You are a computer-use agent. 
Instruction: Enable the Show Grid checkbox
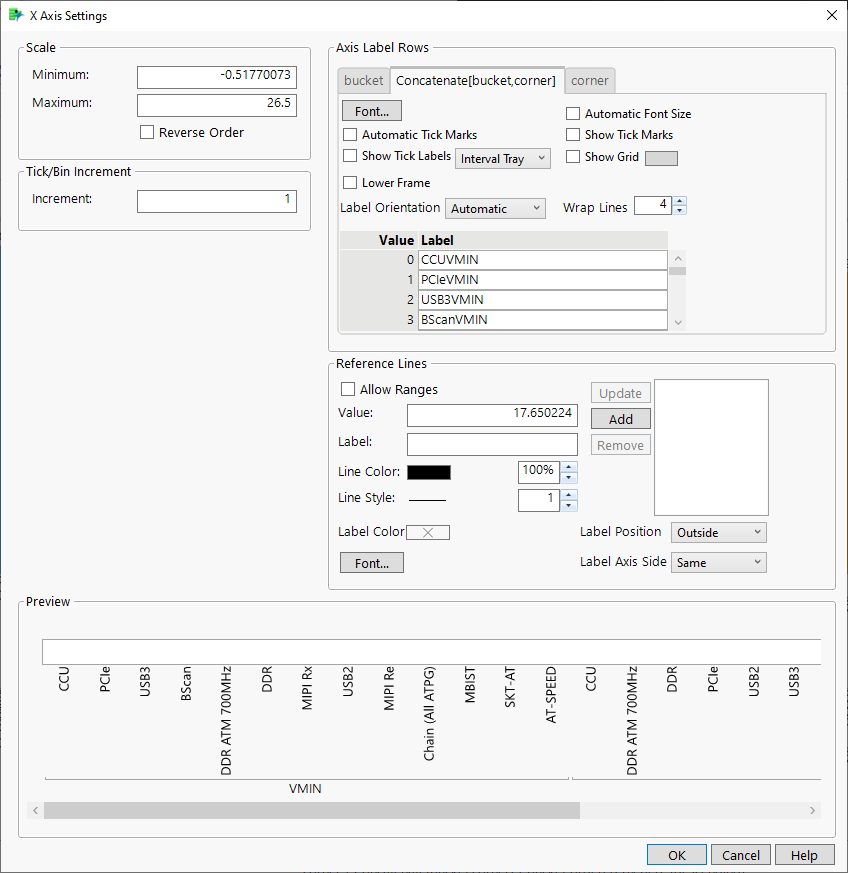pyautogui.click(x=573, y=157)
